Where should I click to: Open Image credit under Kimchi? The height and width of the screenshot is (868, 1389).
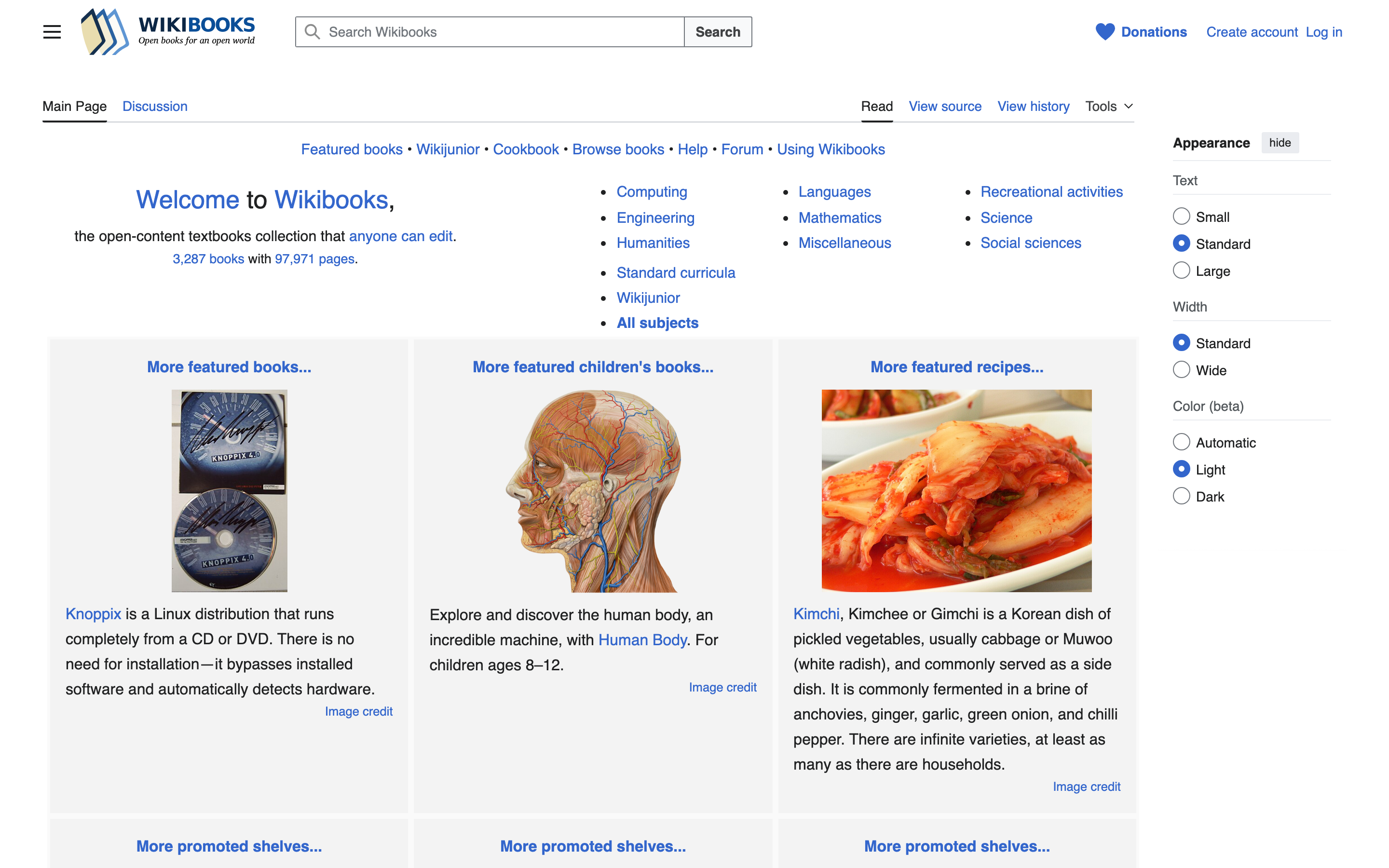1087,787
